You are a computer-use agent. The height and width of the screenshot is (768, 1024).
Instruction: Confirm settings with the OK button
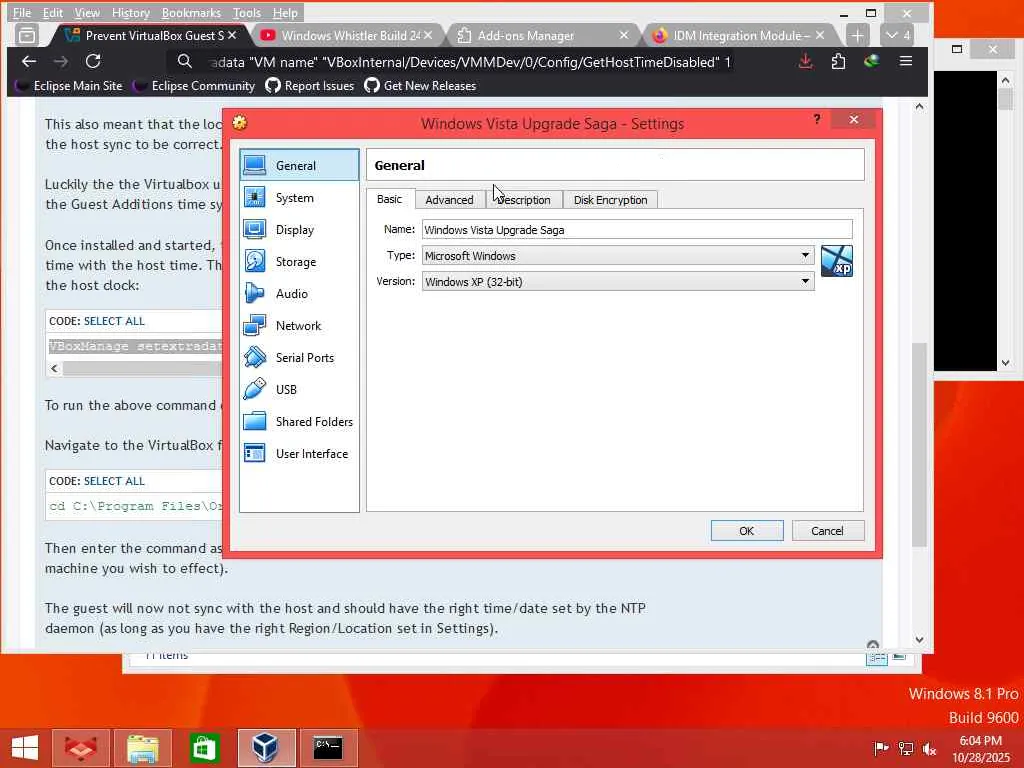tap(747, 531)
